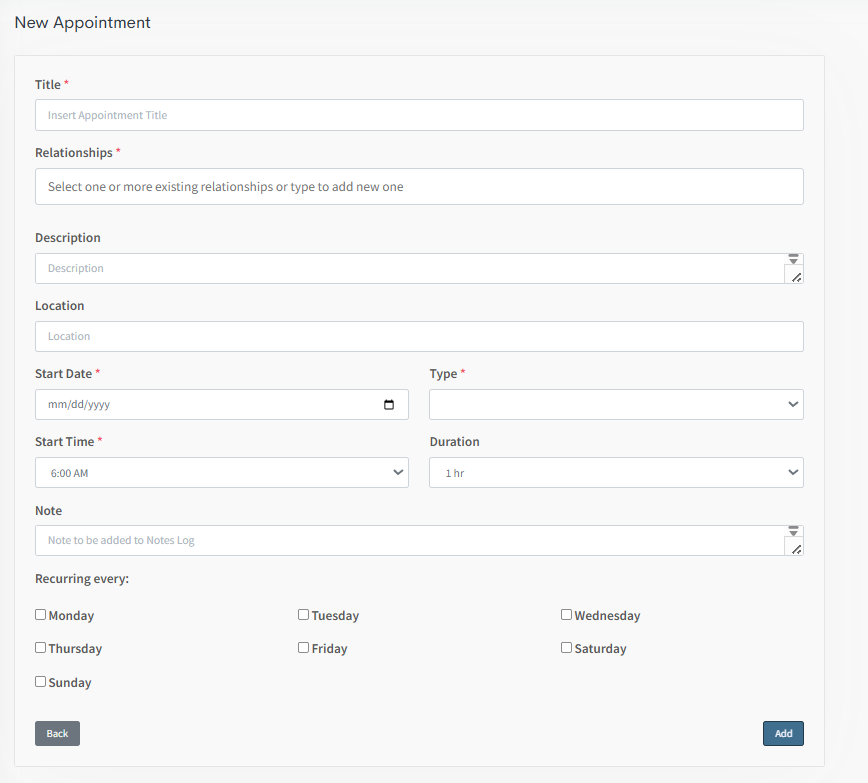Click the Description field scroll arrow icon
The width and height of the screenshot is (868, 783).
coord(794,259)
